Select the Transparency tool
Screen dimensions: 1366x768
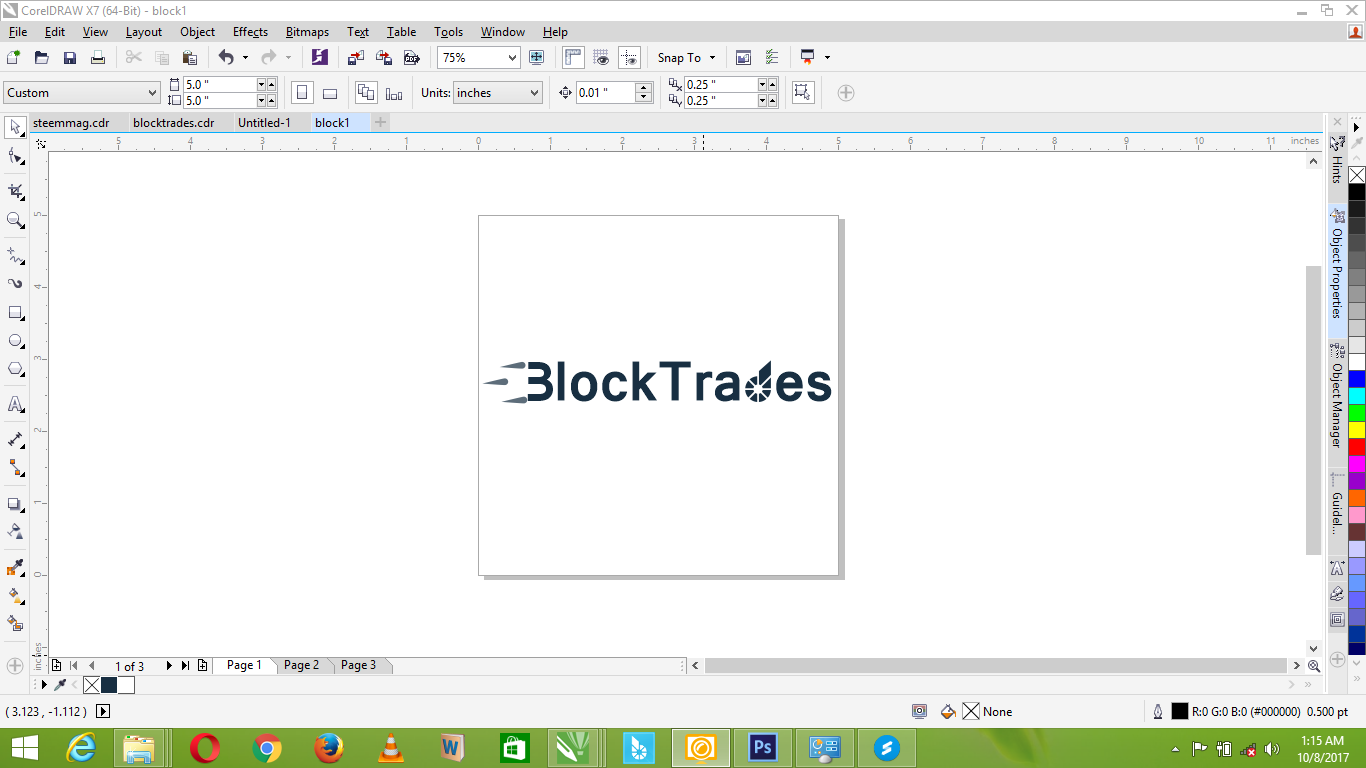click(x=15, y=531)
